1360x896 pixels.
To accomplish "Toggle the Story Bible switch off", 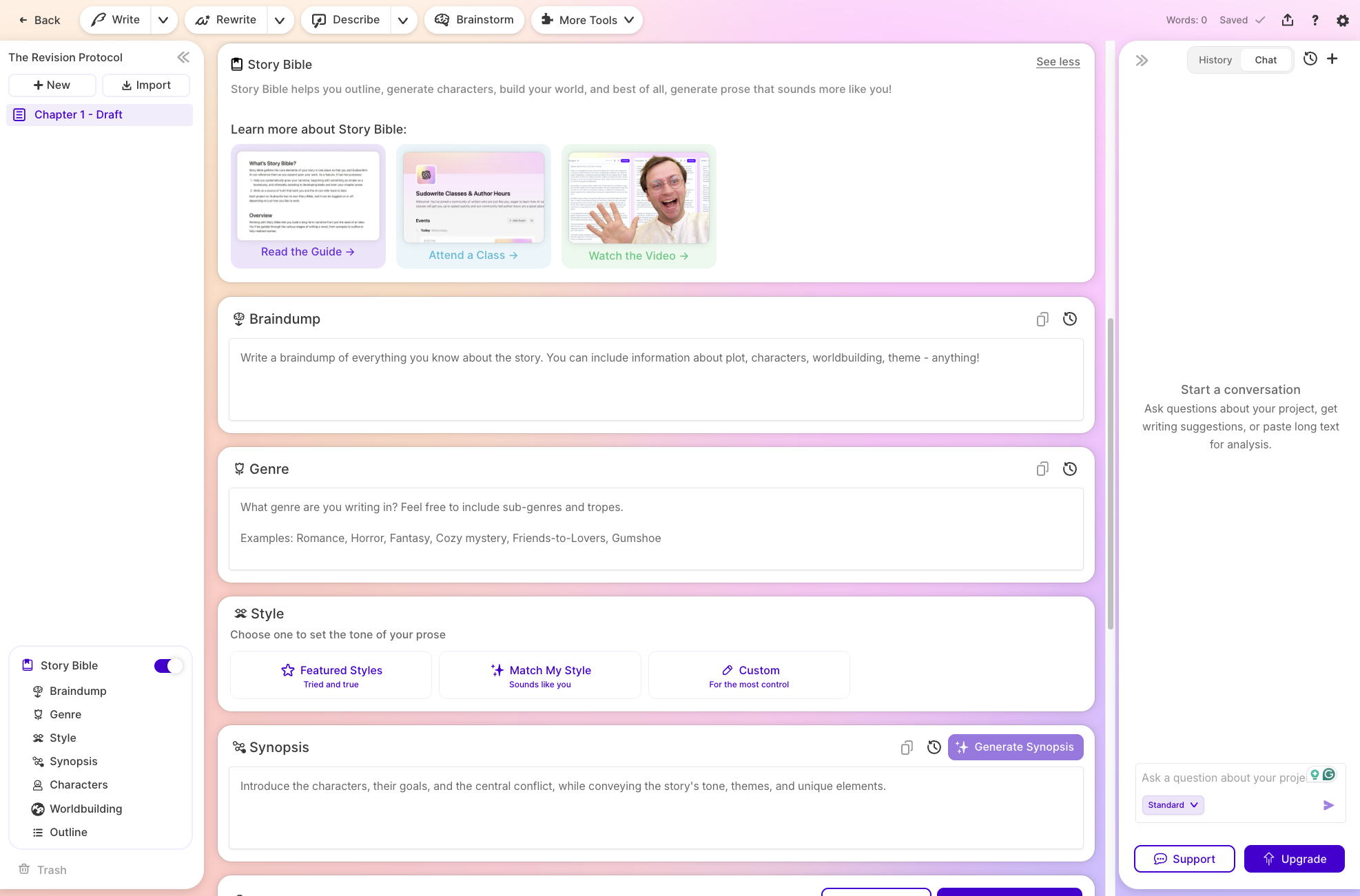I will [167, 665].
